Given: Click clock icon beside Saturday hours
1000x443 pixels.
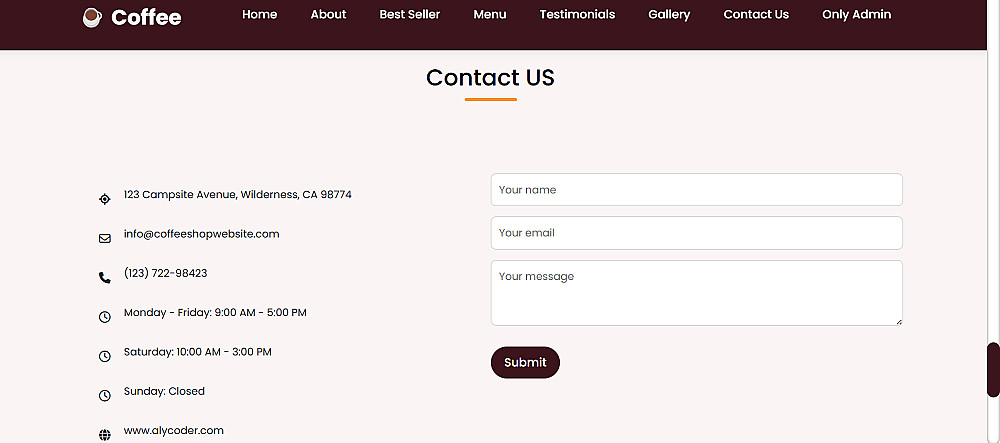Looking at the screenshot, I should 105,356.
